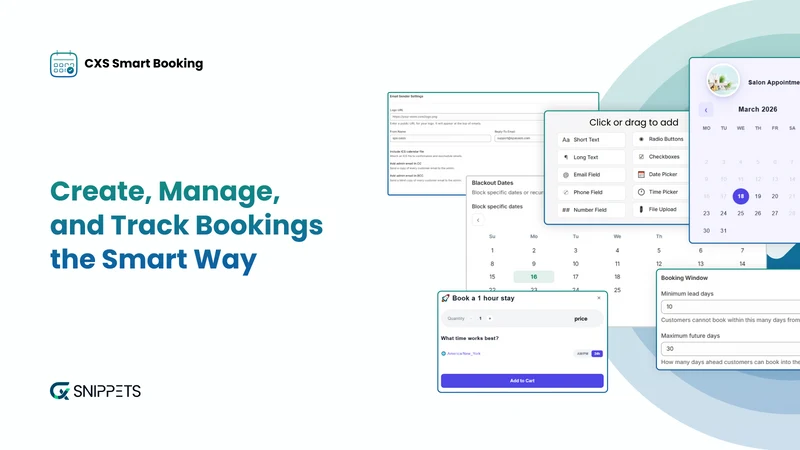
Task: Block day 8 in Blackout Dates calendar
Action: [492, 264]
